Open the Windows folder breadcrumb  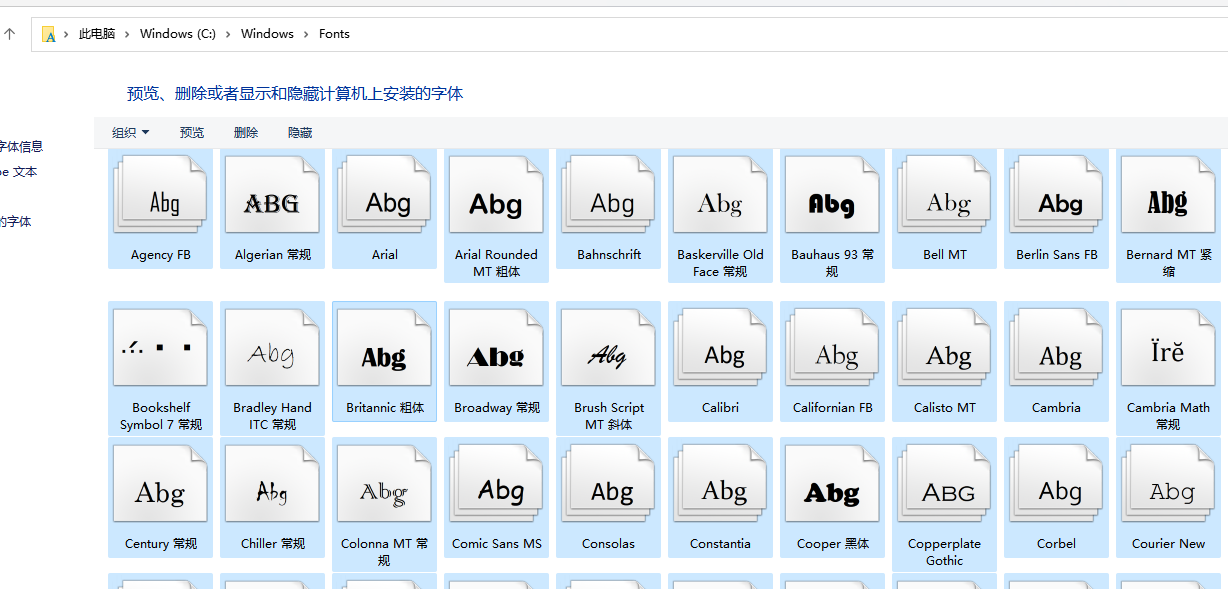click(x=267, y=34)
